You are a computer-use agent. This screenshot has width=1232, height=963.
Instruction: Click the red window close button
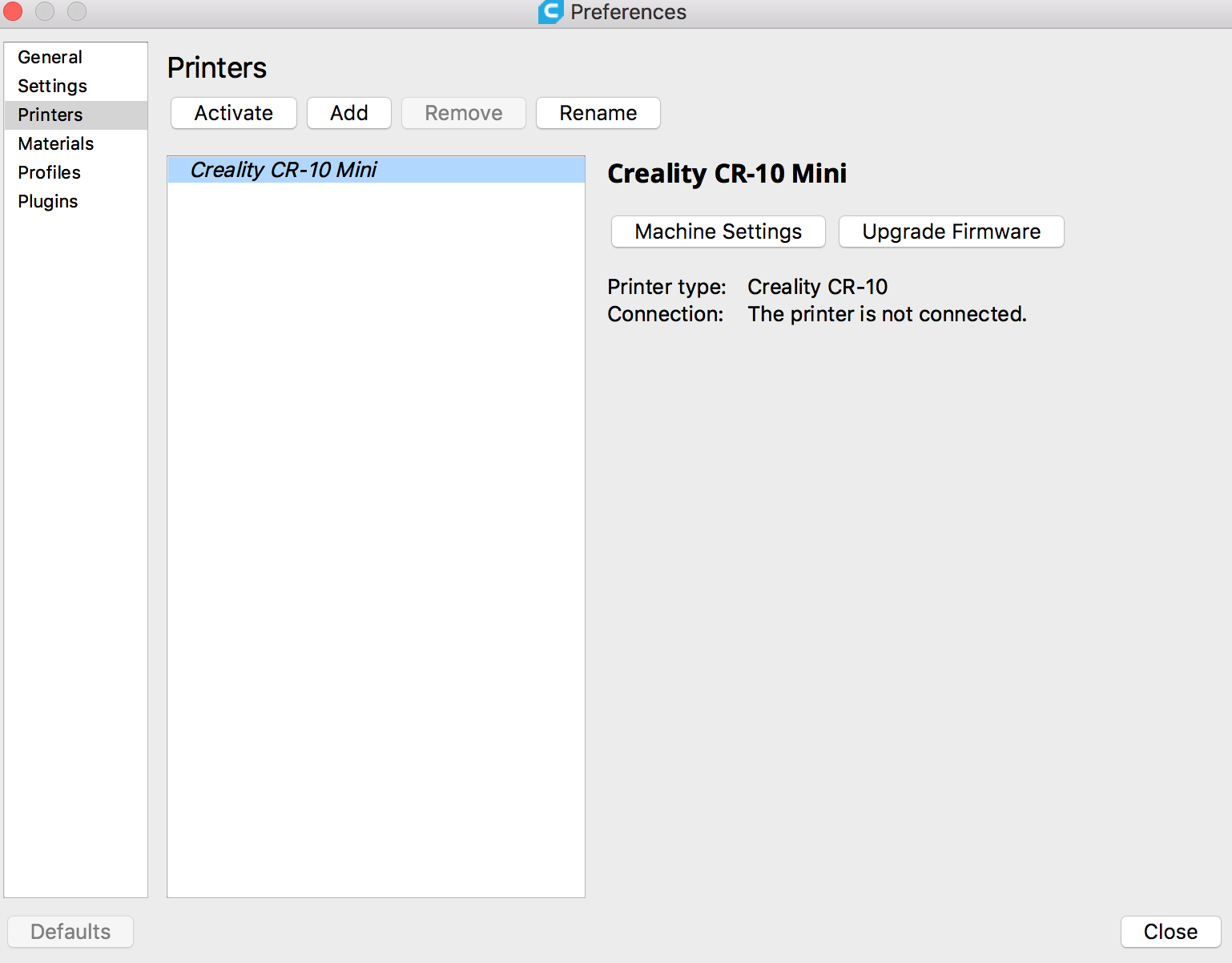pyautogui.click(x=13, y=11)
